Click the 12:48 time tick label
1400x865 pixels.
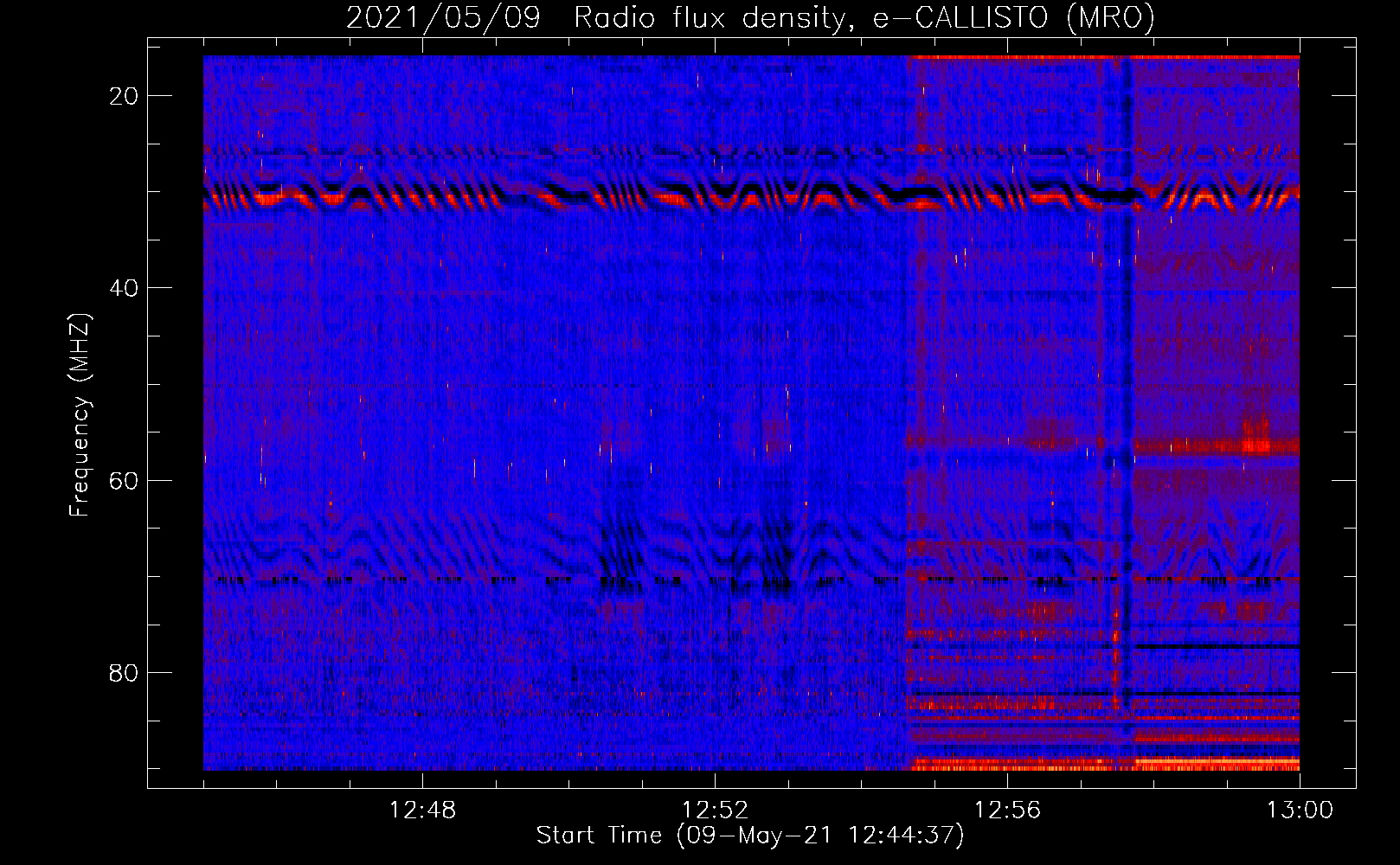(422, 811)
